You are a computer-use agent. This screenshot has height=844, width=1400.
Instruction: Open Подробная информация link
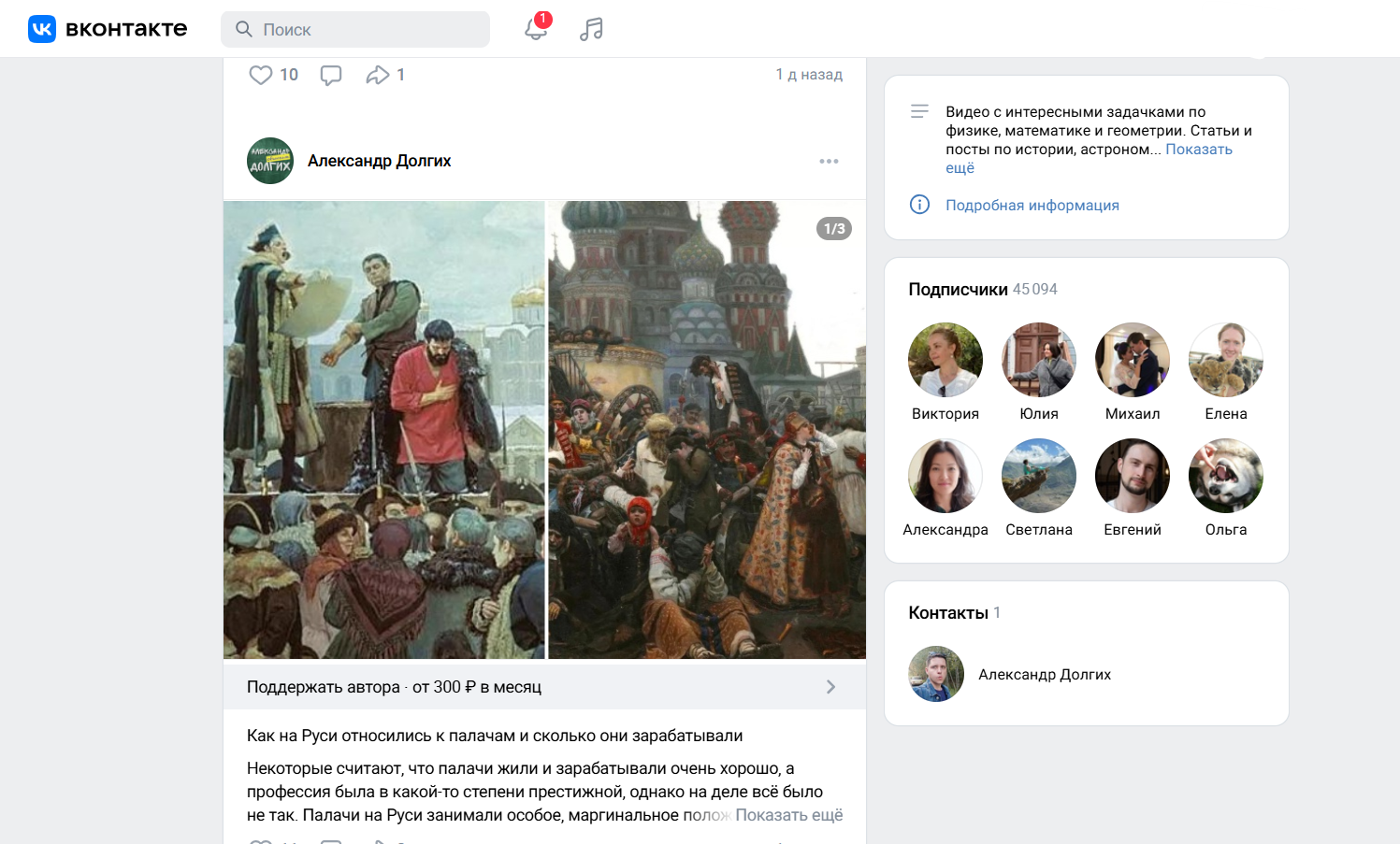pyautogui.click(x=1032, y=206)
